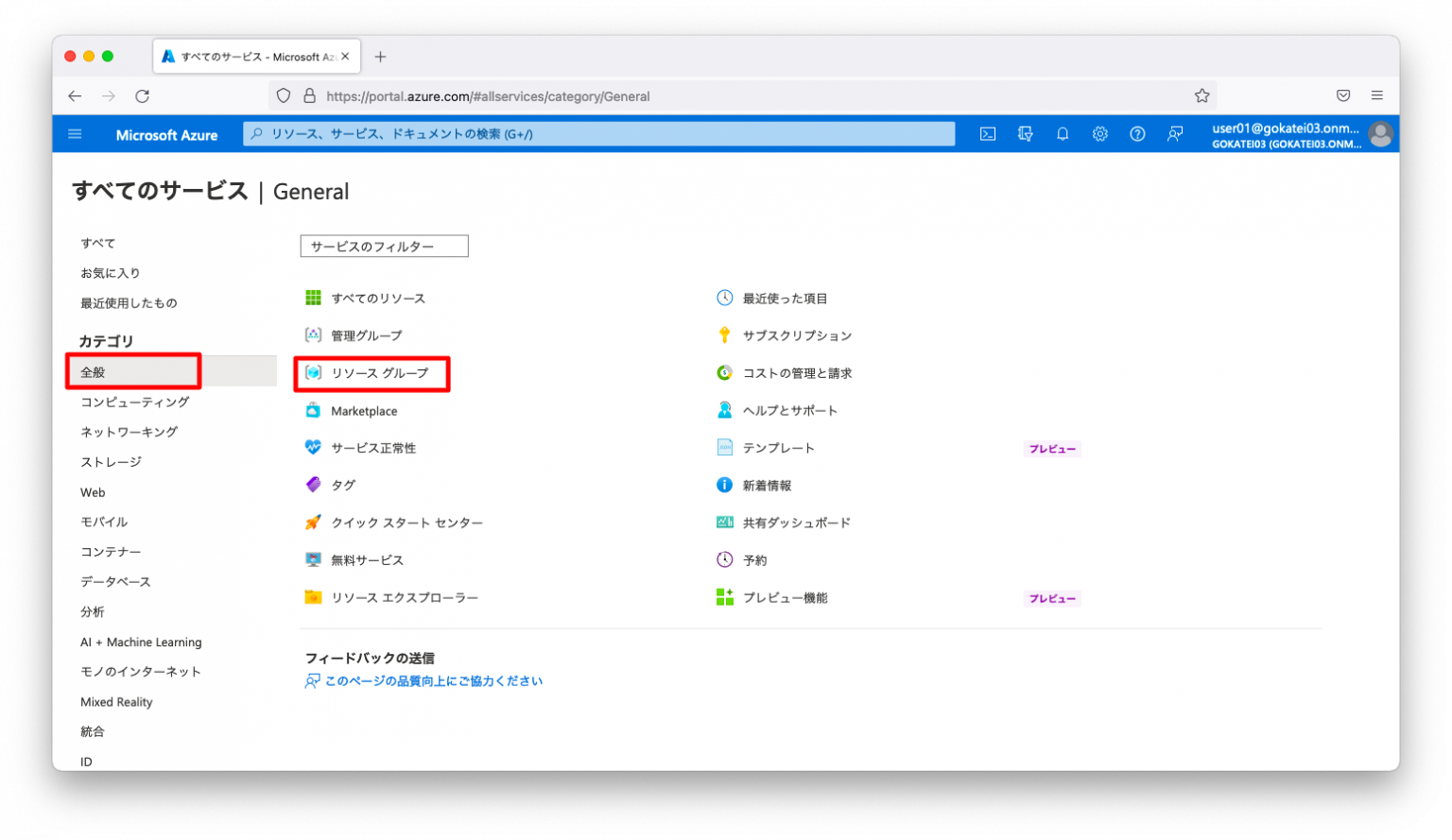The height and width of the screenshot is (840, 1452).
Task: Click the user account avatar
Action: click(1380, 134)
